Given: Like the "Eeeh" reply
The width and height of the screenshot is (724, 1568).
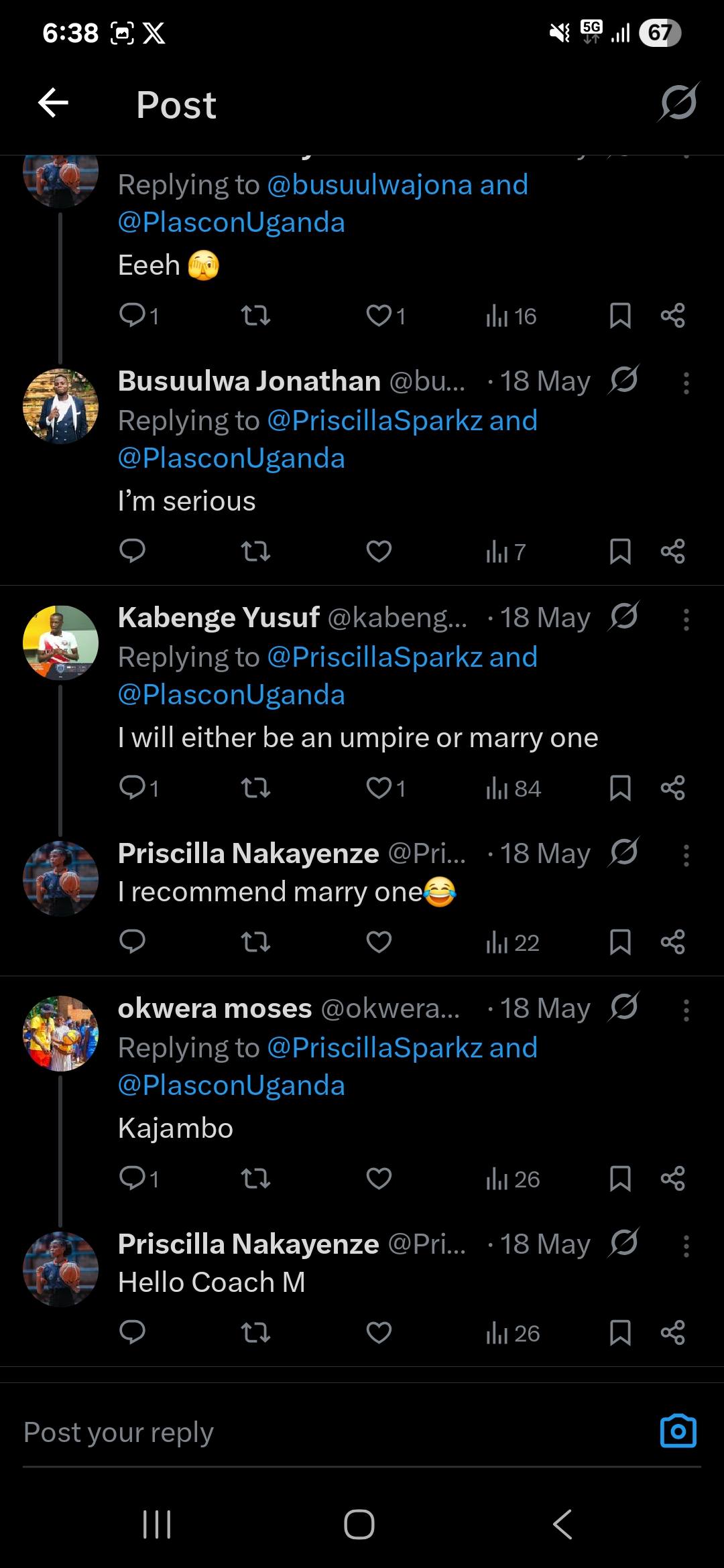Looking at the screenshot, I should (x=379, y=315).
